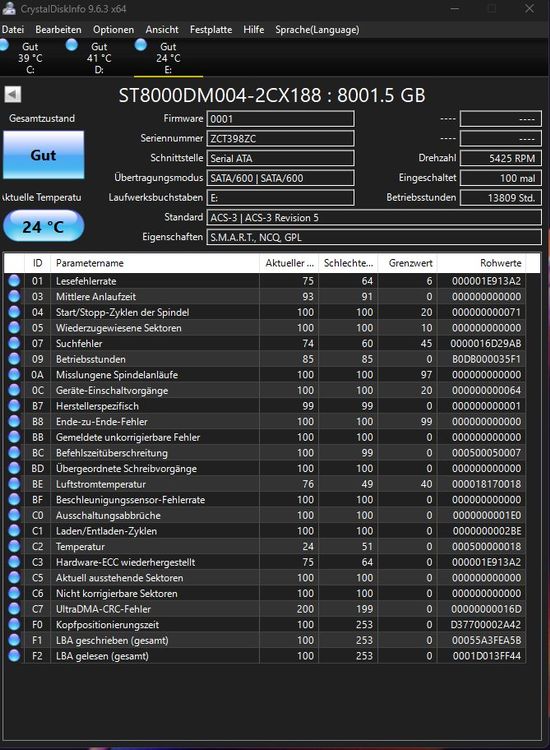Click the Aktueller column header
Viewport: 550px width, 750px height.
pyautogui.click(x=289, y=263)
